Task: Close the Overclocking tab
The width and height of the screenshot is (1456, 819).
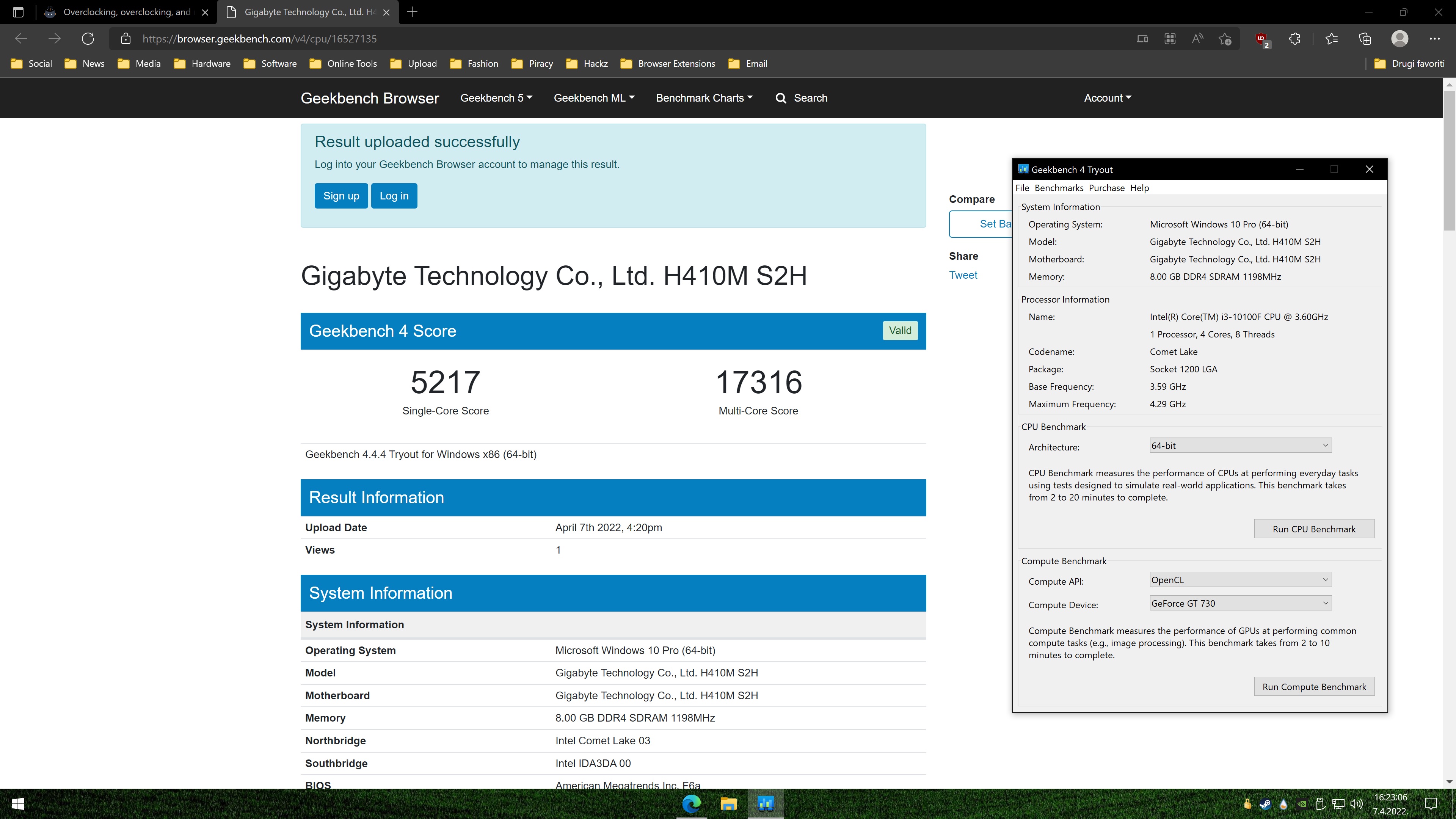Action: click(x=205, y=12)
